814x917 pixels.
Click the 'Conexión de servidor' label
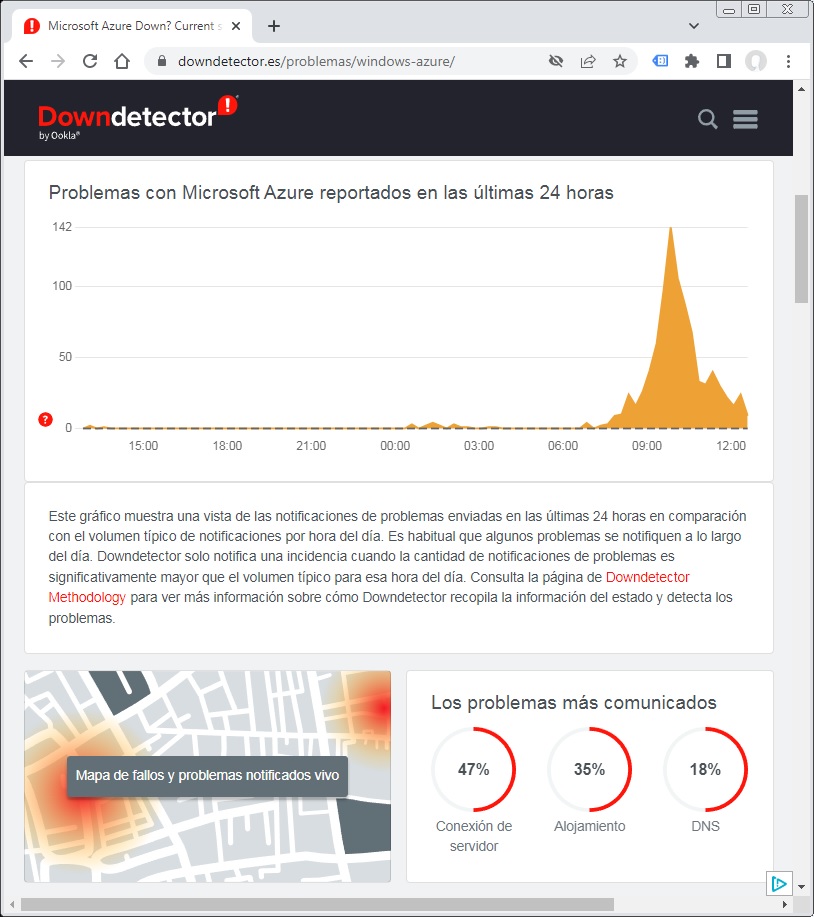pos(474,836)
